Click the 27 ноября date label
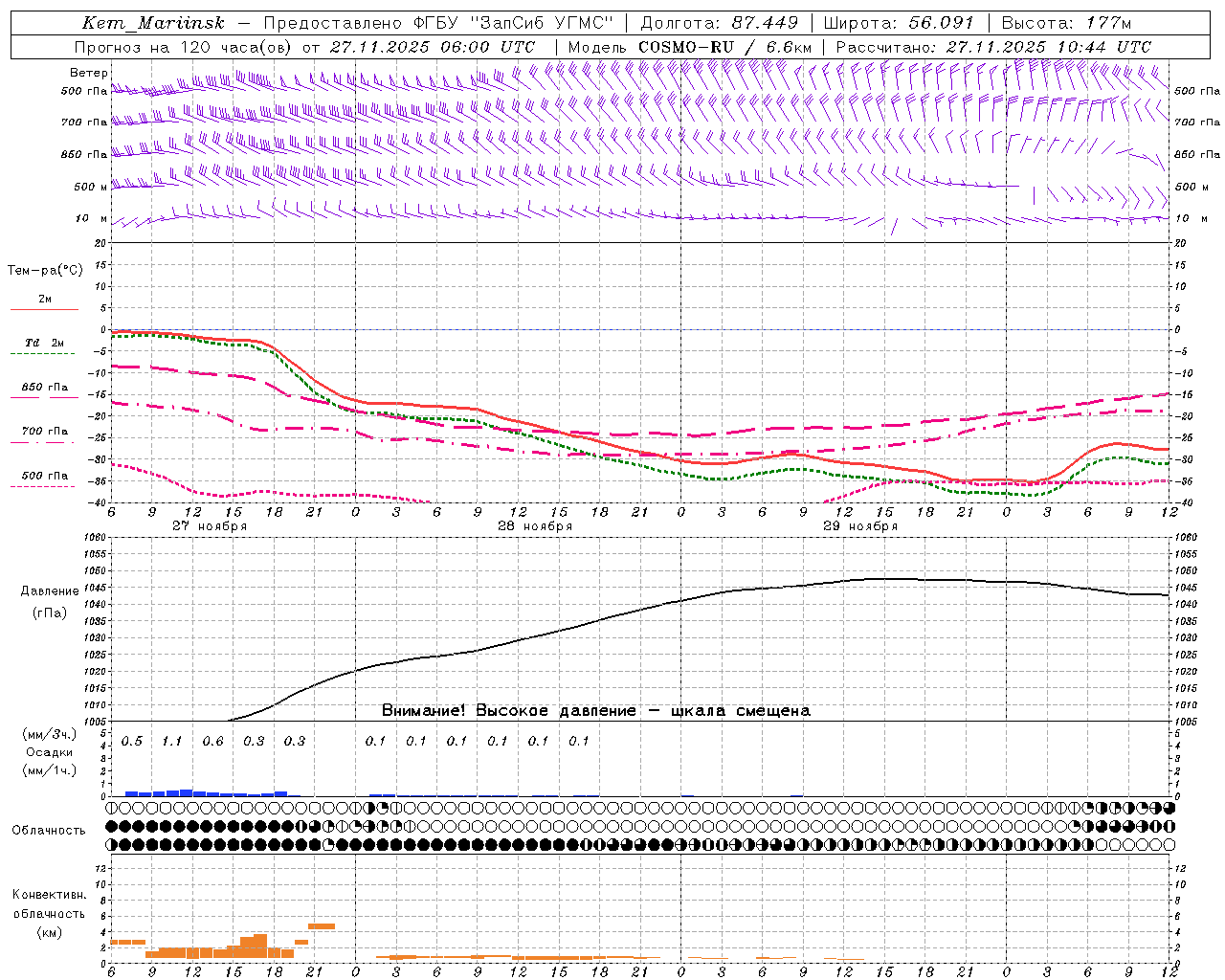The width and height of the screenshot is (1225, 980). [x=210, y=526]
